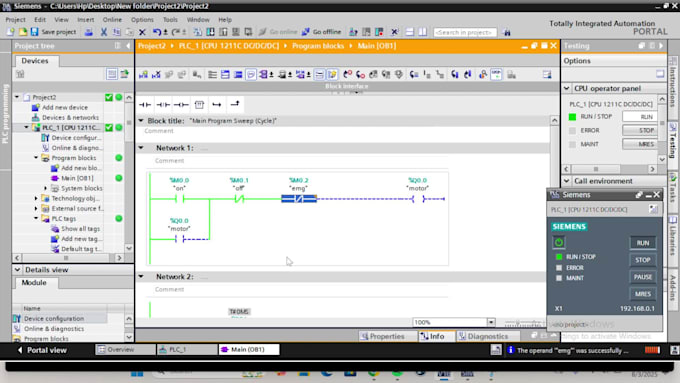The image size is (680, 383).
Task: Click the Delete network icon
Action: tap(156, 75)
